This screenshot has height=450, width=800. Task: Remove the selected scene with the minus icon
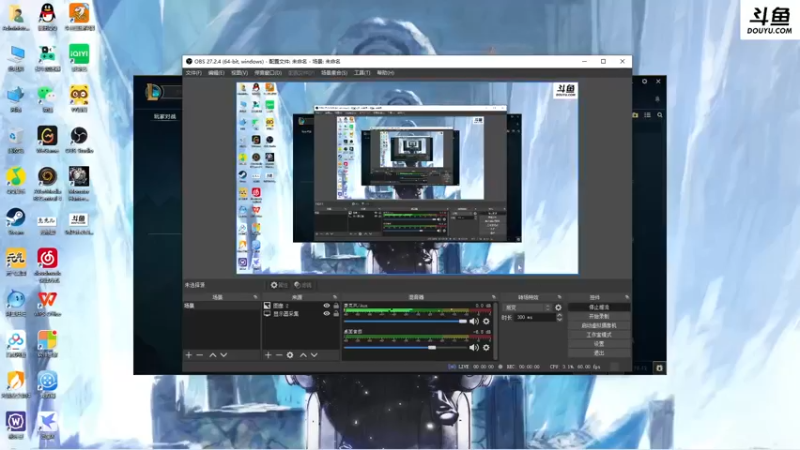click(x=199, y=355)
